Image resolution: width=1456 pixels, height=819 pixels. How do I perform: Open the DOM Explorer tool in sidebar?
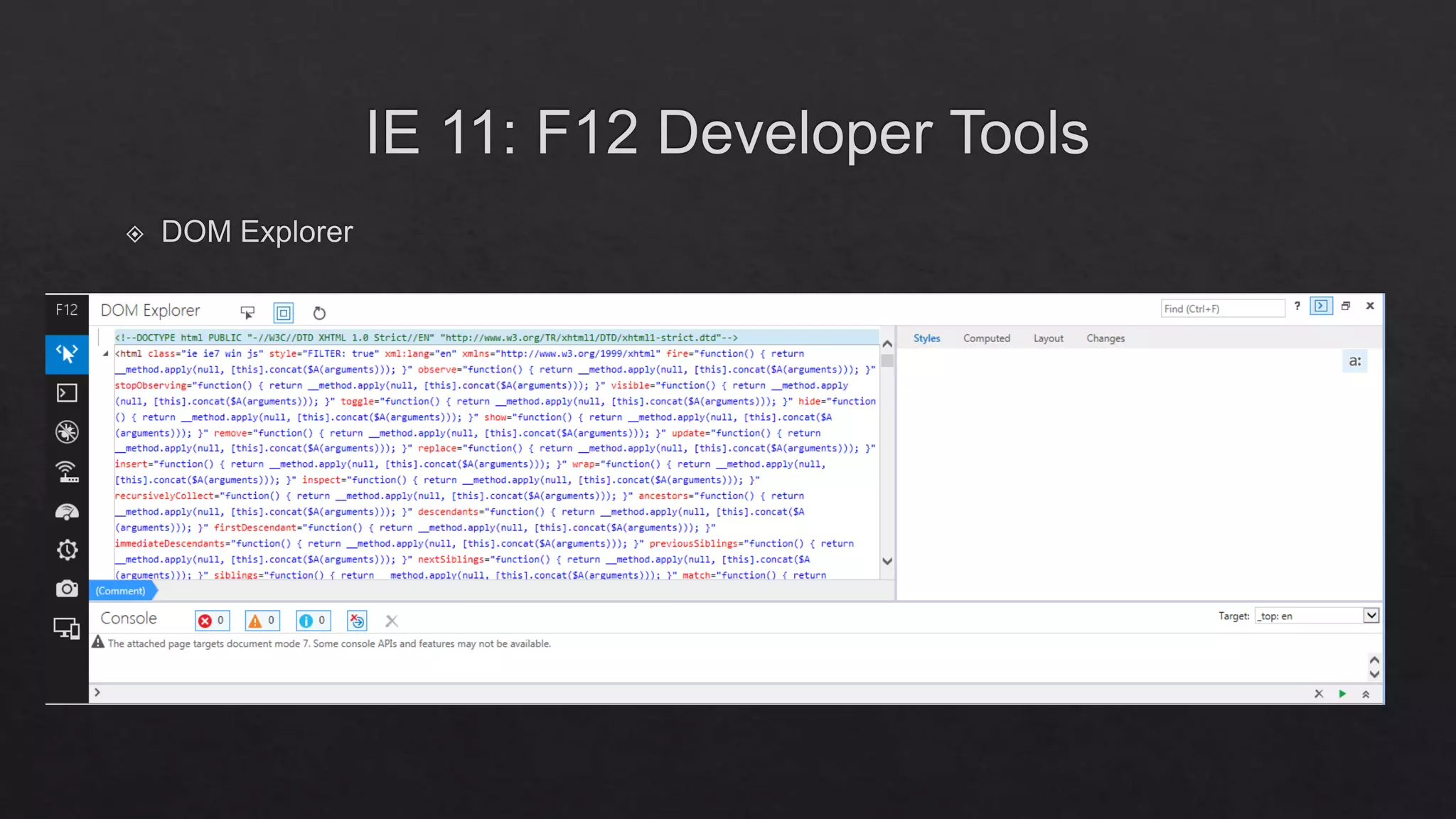coord(67,353)
